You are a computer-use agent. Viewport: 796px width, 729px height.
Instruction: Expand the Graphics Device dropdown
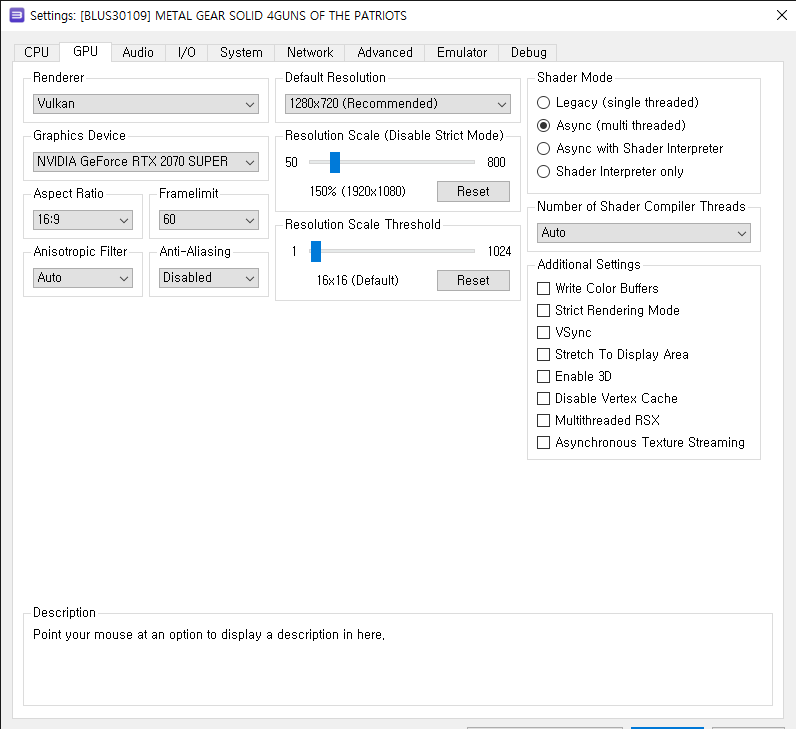click(146, 162)
